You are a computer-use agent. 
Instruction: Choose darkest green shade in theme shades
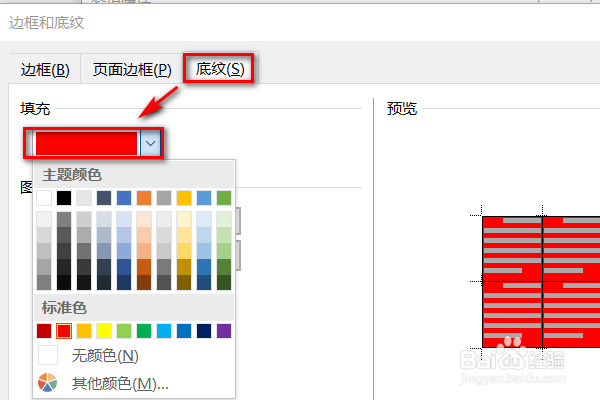pos(224,282)
